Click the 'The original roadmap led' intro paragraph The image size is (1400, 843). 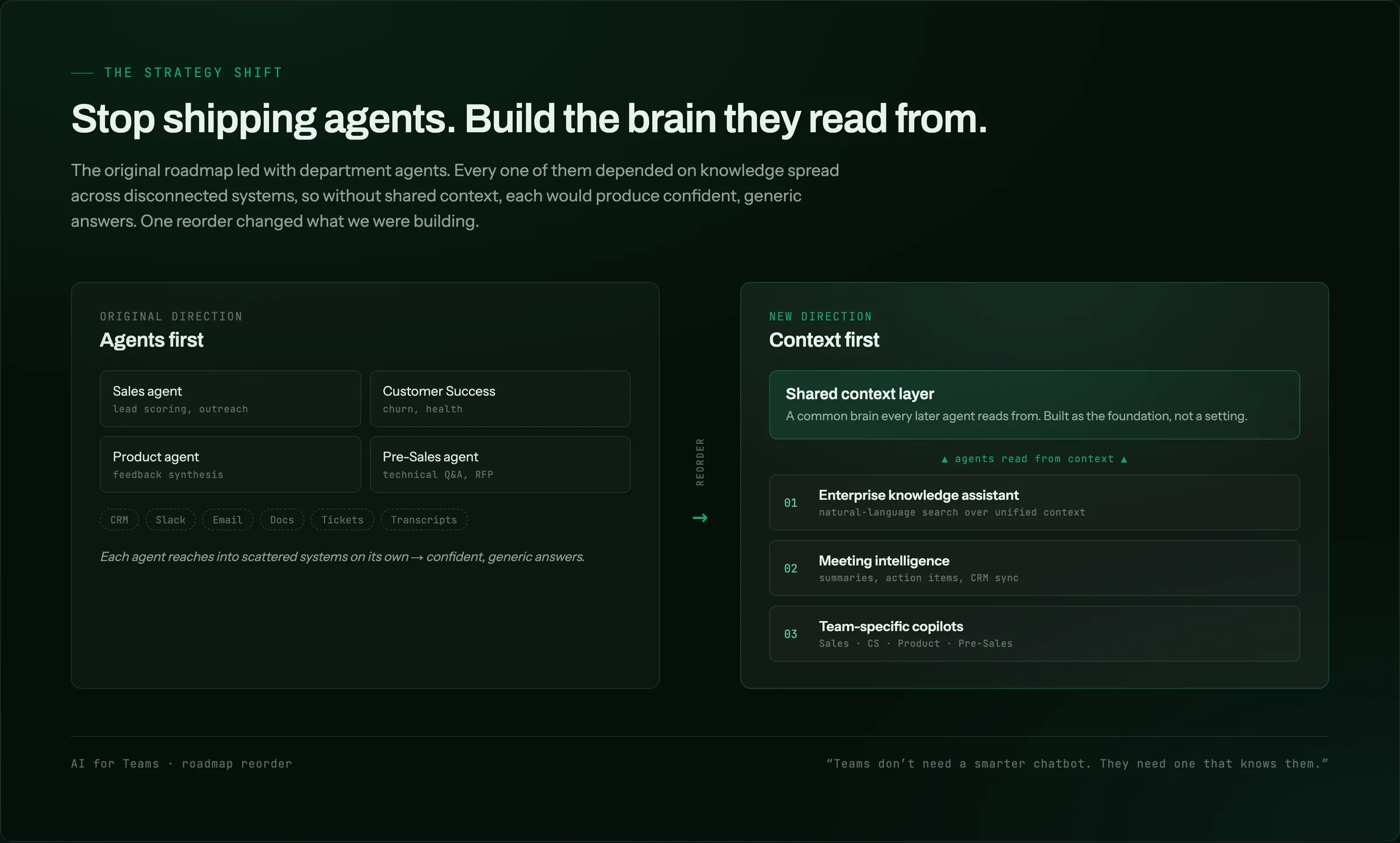(x=455, y=195)
